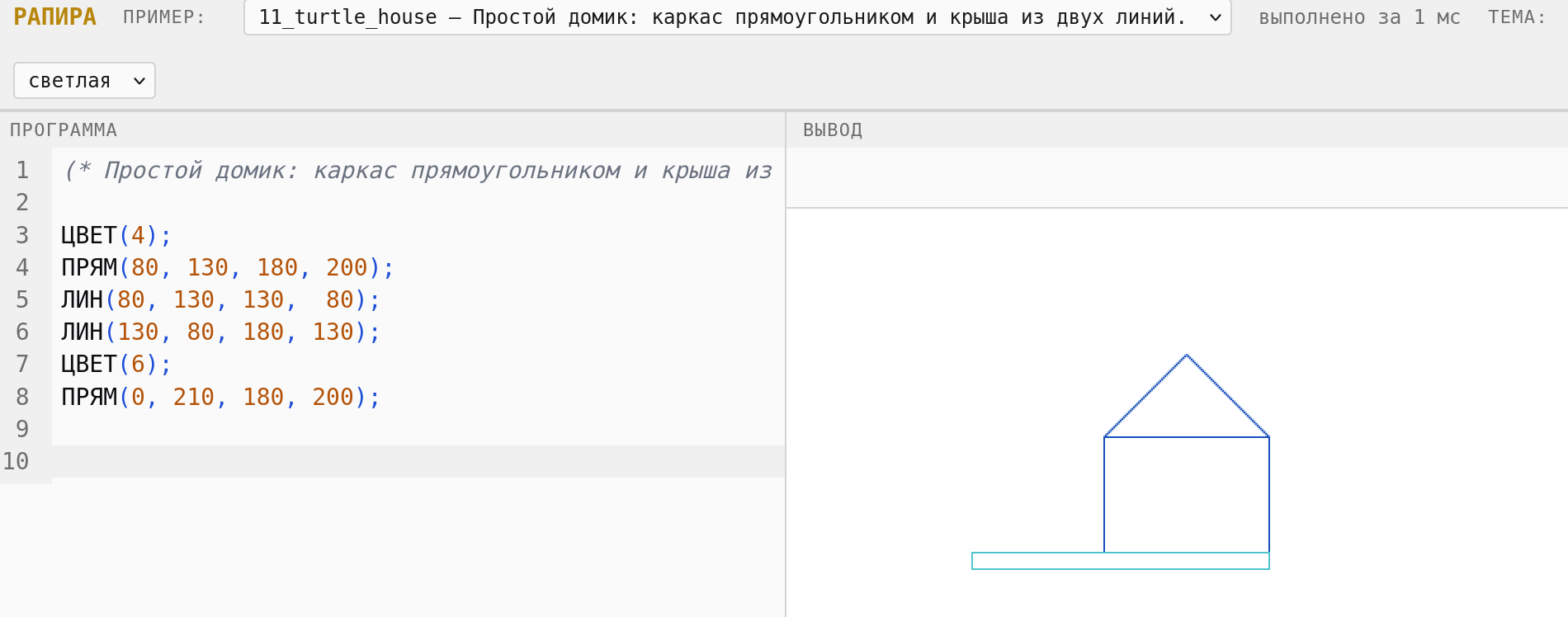Place cursor in comment on line 1

(x=418, y=170)
